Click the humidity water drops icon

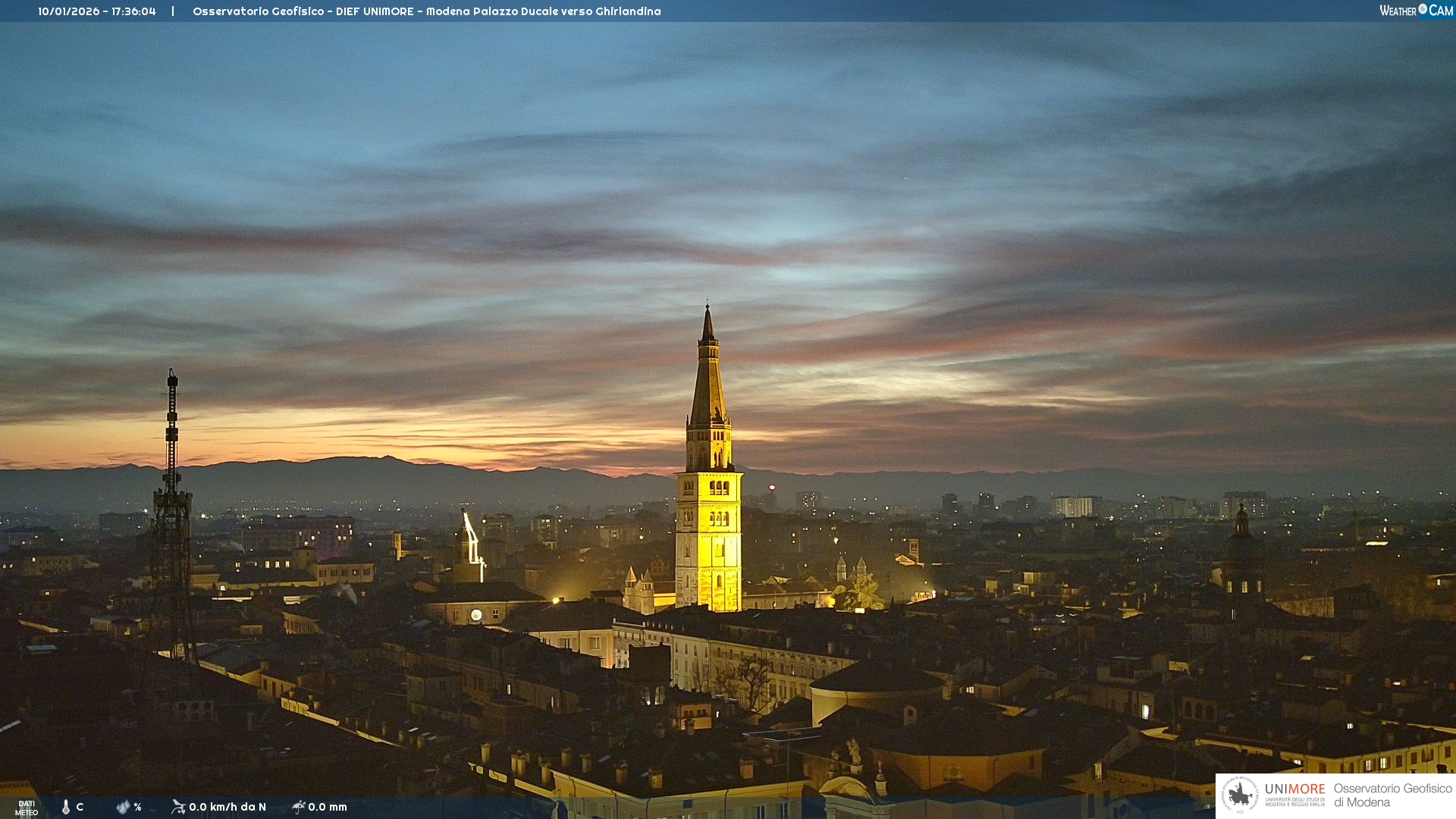coord(123,807)
